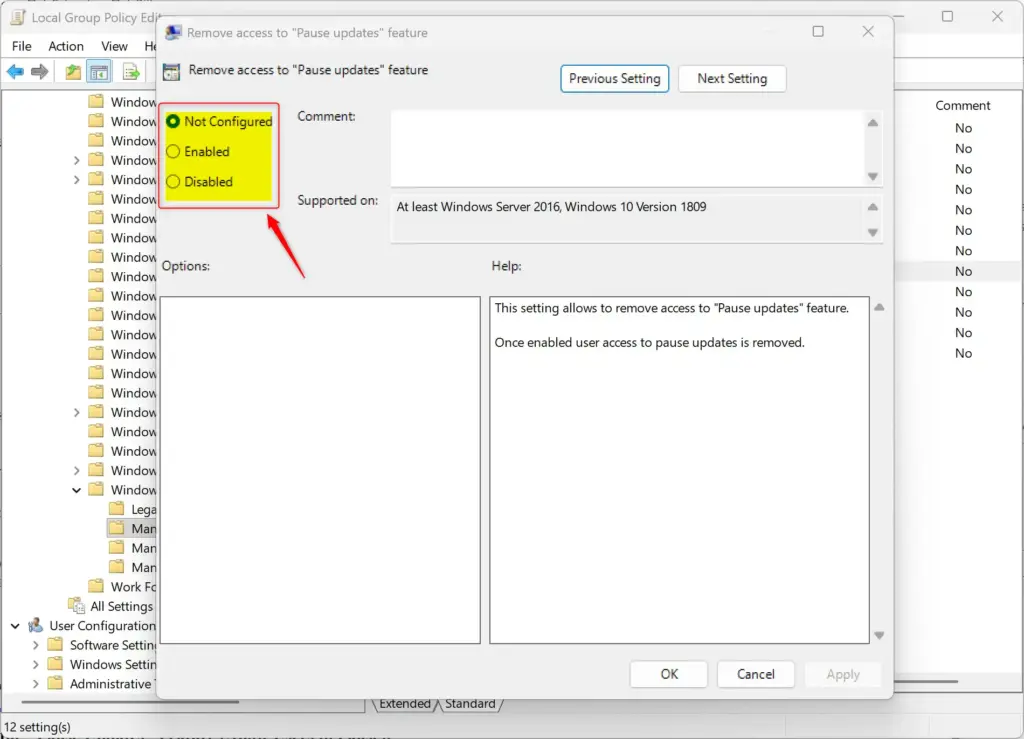Screen dimensions: 1024x739
Task: Select the Work Folders tree item
Action: pyautogui.click(x=133, y=586)
